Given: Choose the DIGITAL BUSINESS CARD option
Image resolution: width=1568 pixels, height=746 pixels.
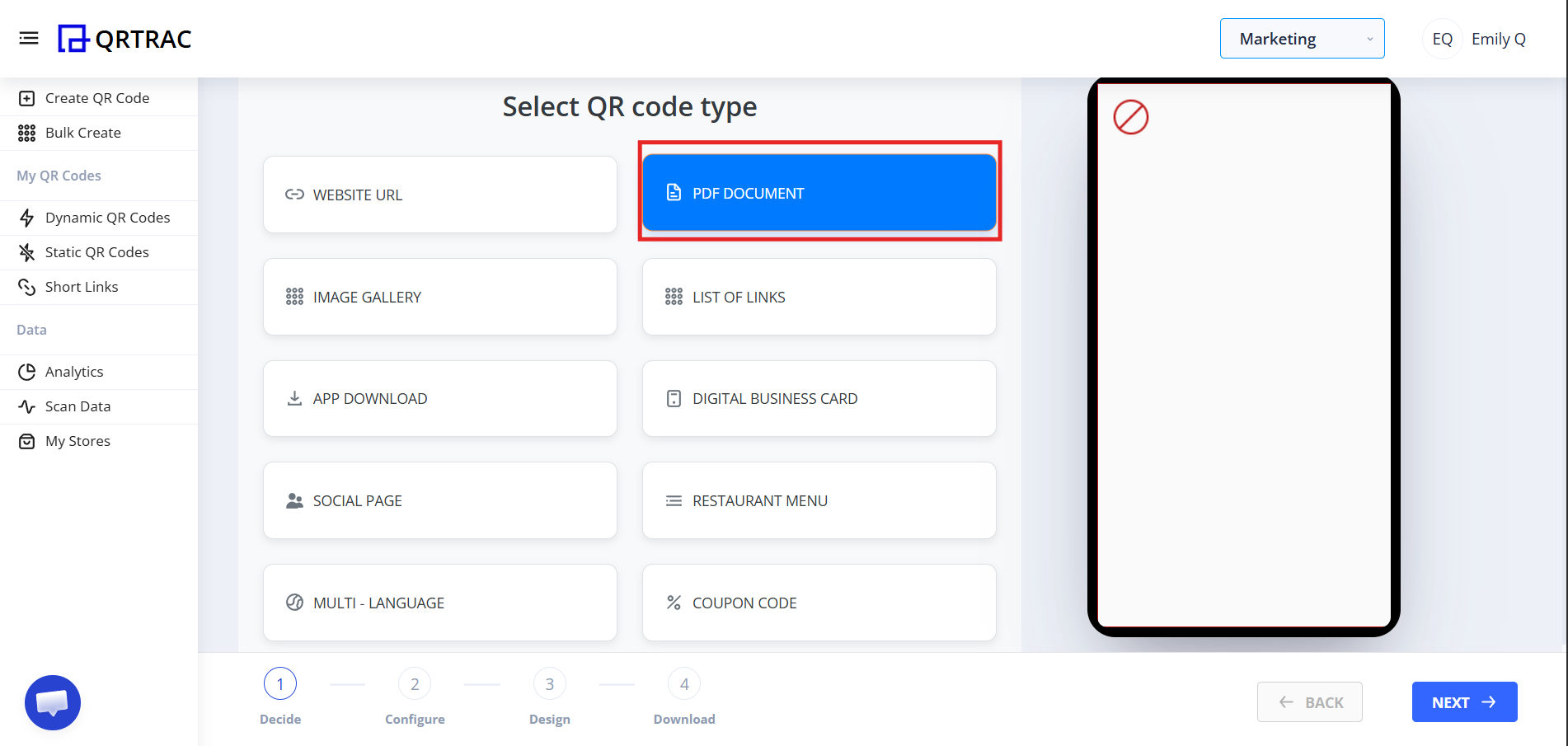Looking at the screenshot, I should 819,398.
